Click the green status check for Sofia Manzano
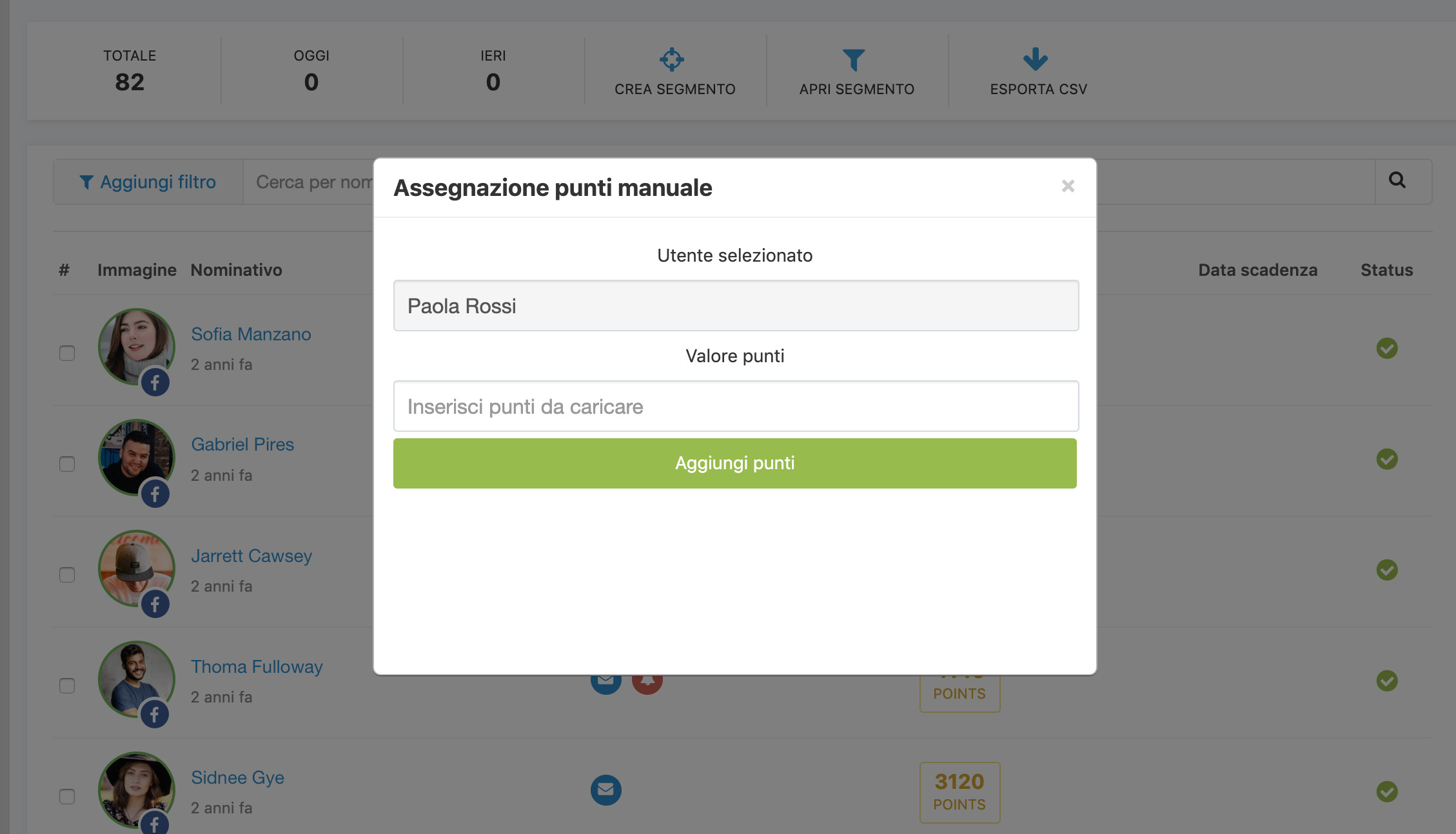Image resolution: width=1456 pixels, height=834 pixels. (1387, 348)
